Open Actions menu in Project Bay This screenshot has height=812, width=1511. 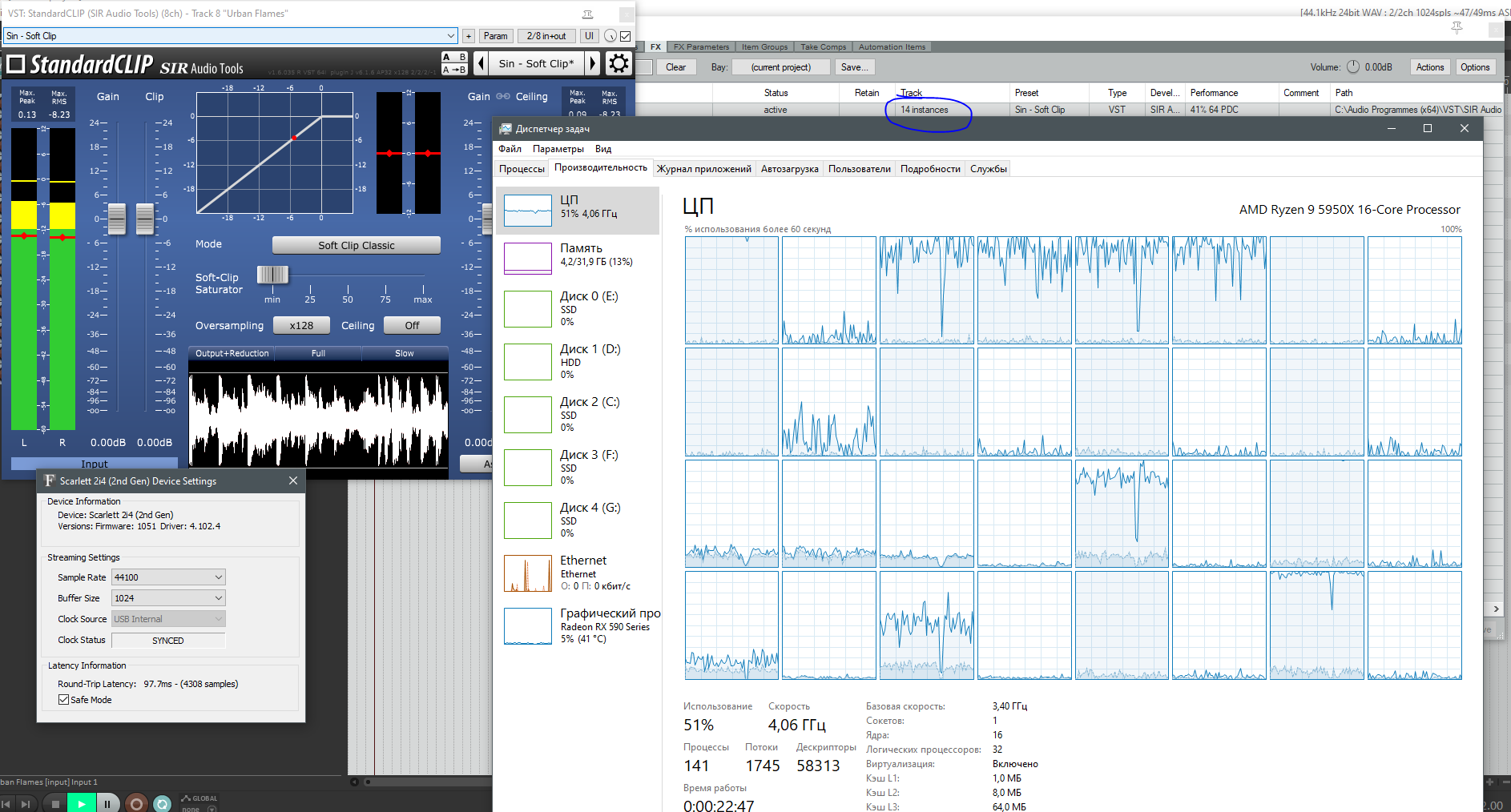pyautogui.click(x=1430, y=67)
